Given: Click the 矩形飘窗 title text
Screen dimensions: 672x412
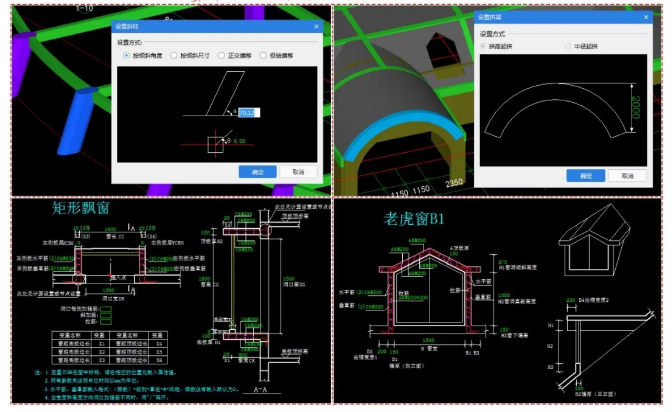Looking at the screenshot, I should point(81,208).
